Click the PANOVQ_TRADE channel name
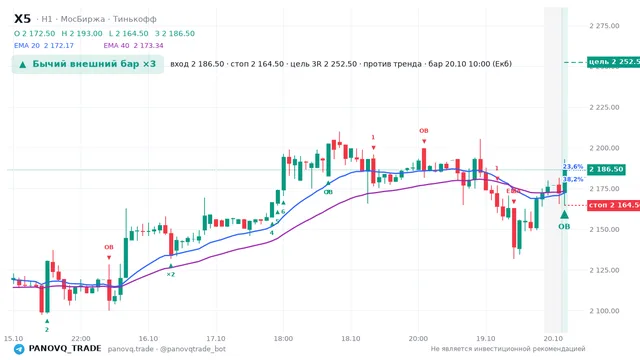This screenshot has height=360, width=640. coord(65,349)
